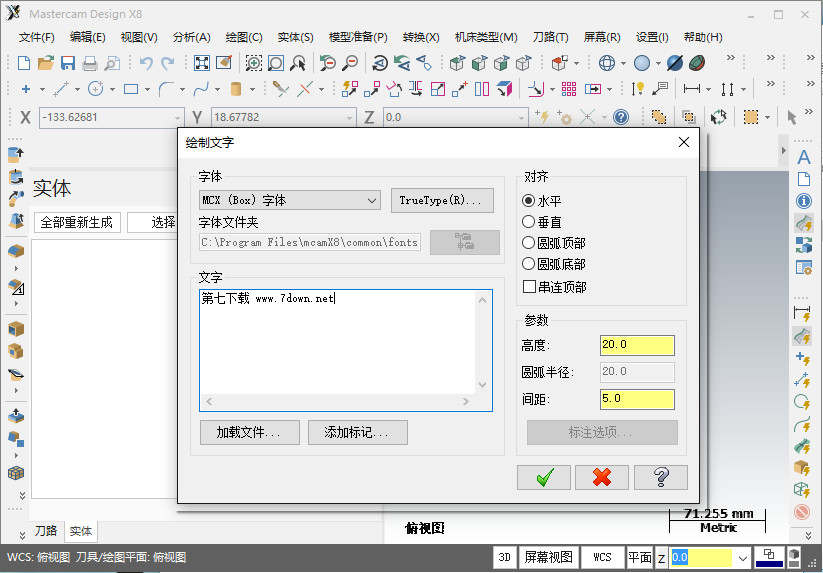This screenshot has height=573, width=823.
Task: Select the fillet arc tool icon
Action: [166, 89]
